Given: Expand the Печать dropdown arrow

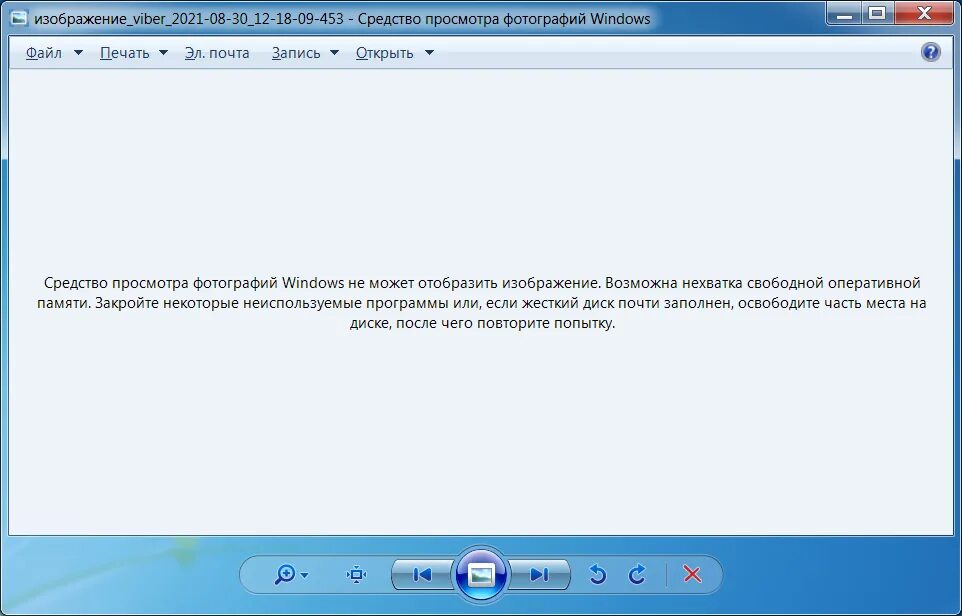Looking at the screenshot, I should [x=163, y=53].
